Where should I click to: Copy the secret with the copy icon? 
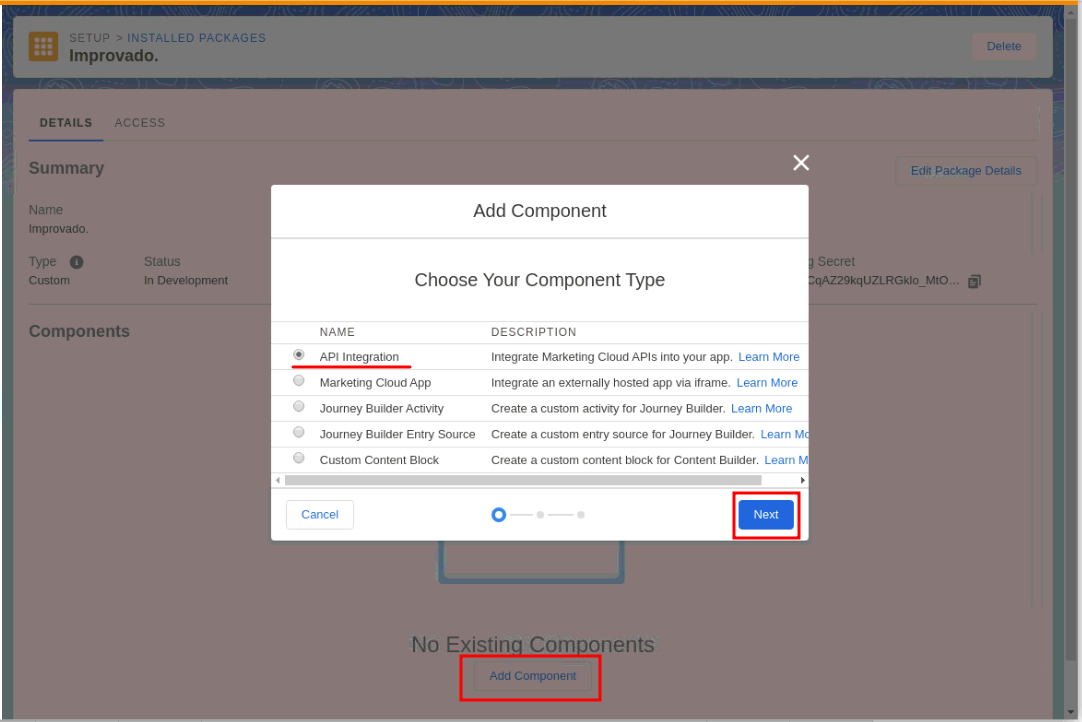click(x=974, y=281)
